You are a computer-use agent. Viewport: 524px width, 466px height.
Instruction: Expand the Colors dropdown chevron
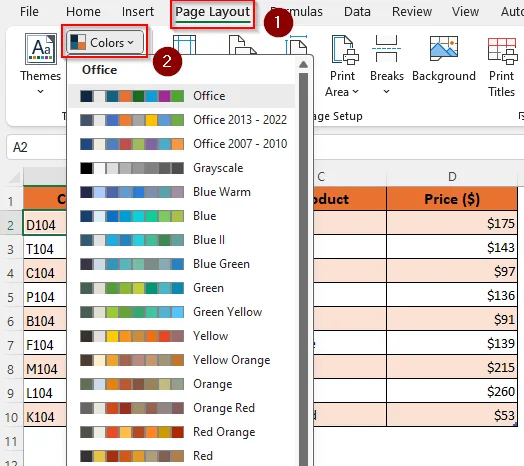(130, 42)
